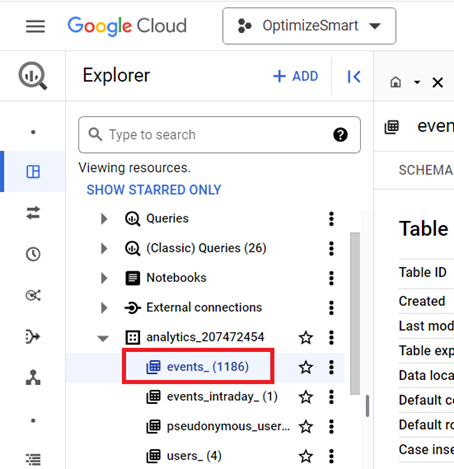Image resolution: width=454 pixels, height=469 pixels.
Task: Open the pseudonymous_user table
Action: click(228, 426)
